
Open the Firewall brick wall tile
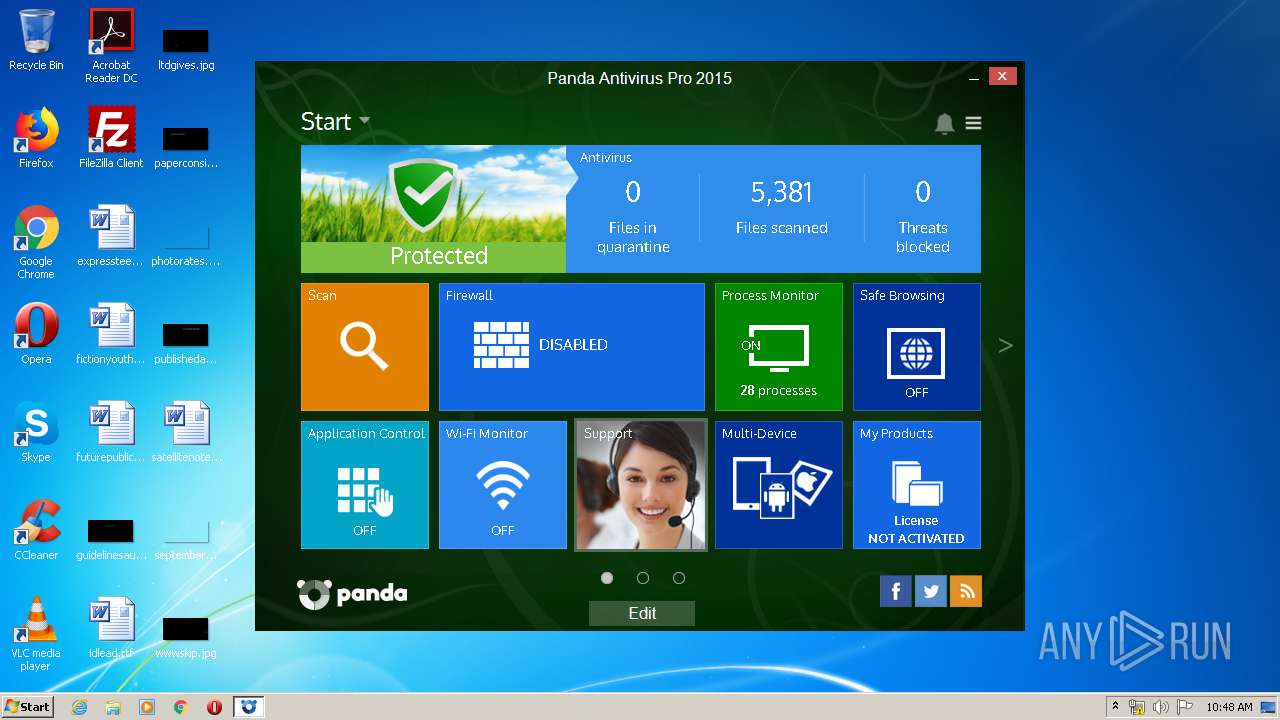(x=572, y=347)
